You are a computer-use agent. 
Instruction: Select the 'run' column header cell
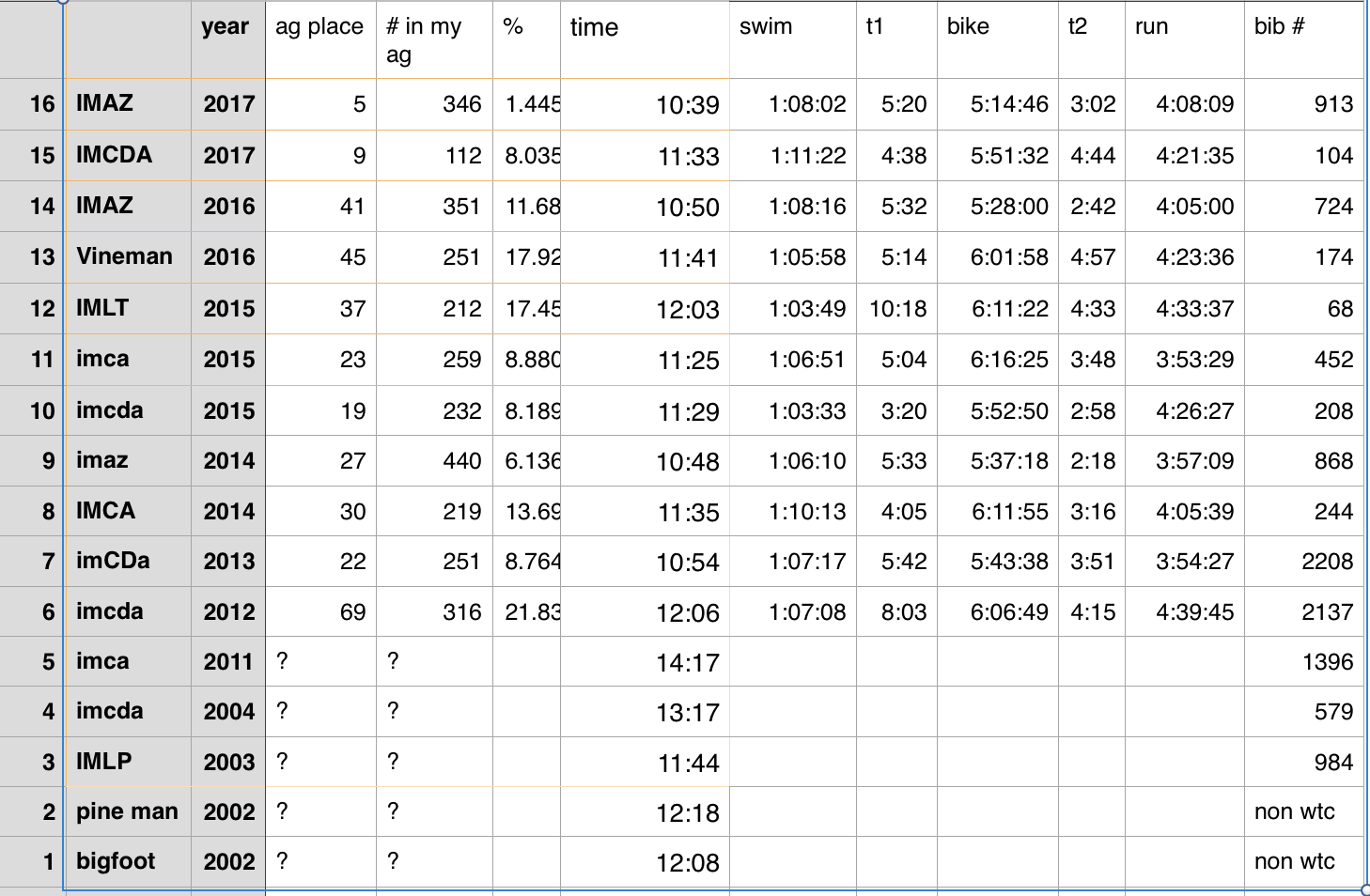coord(1185,39)
